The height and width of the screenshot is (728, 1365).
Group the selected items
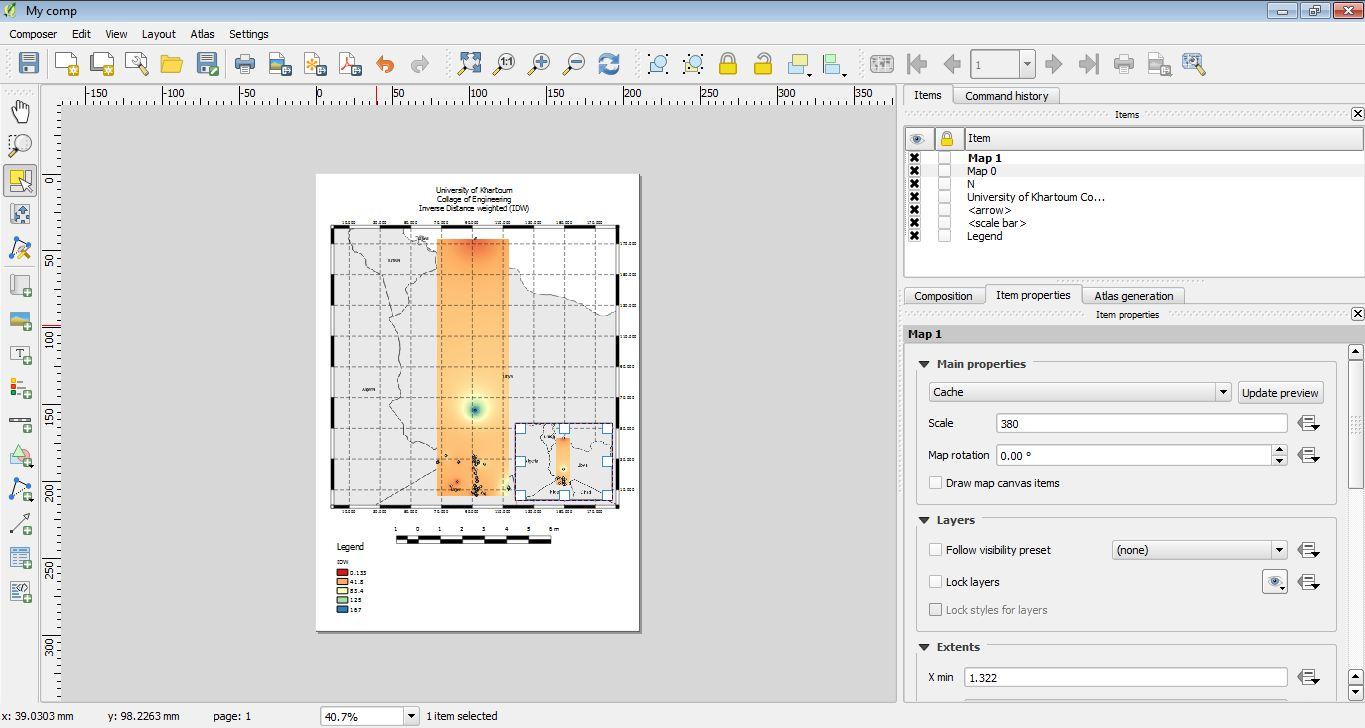coord(658,64)
